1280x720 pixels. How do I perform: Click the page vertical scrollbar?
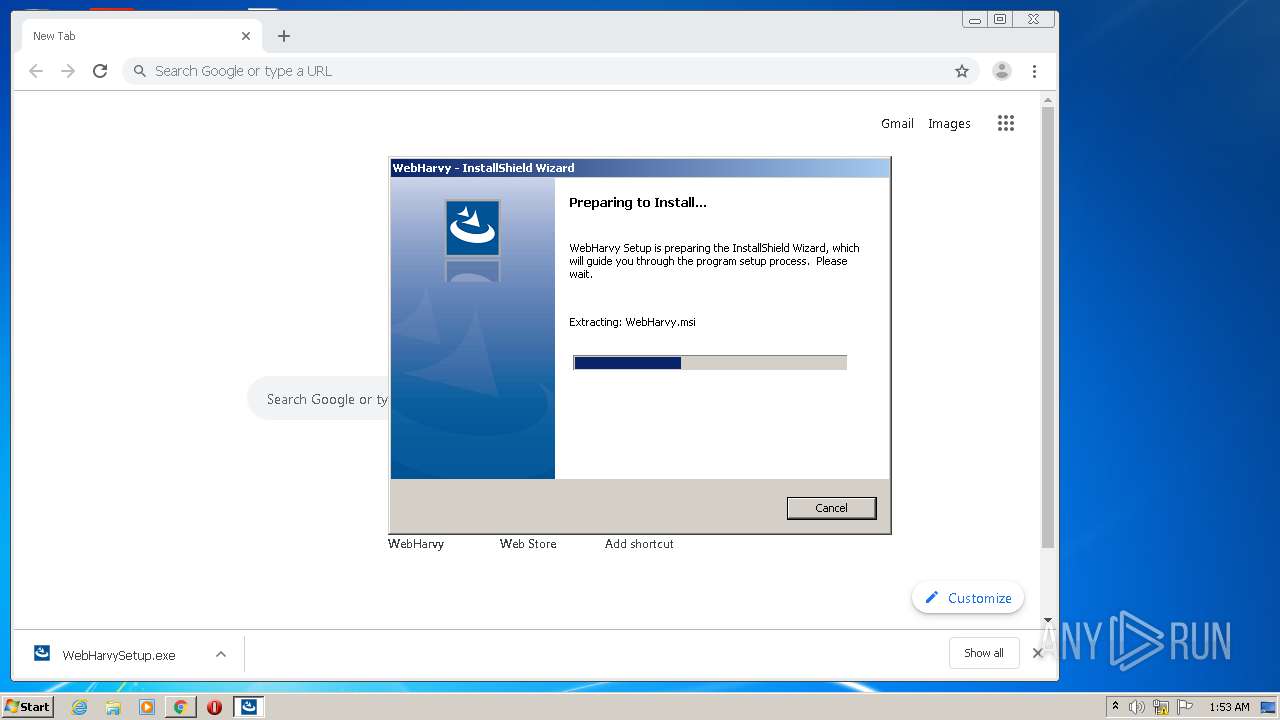(x=1048, y=327)
